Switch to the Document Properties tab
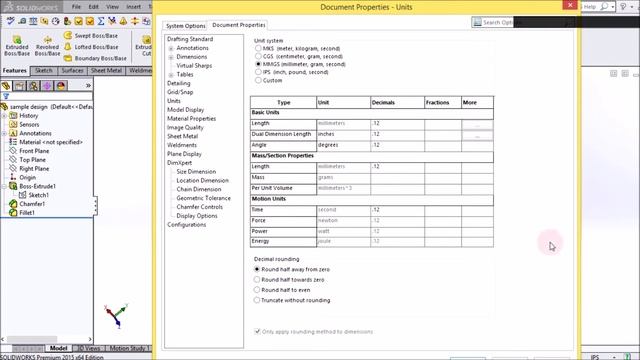This screenshot has height=360, width=640. [239, 25]
